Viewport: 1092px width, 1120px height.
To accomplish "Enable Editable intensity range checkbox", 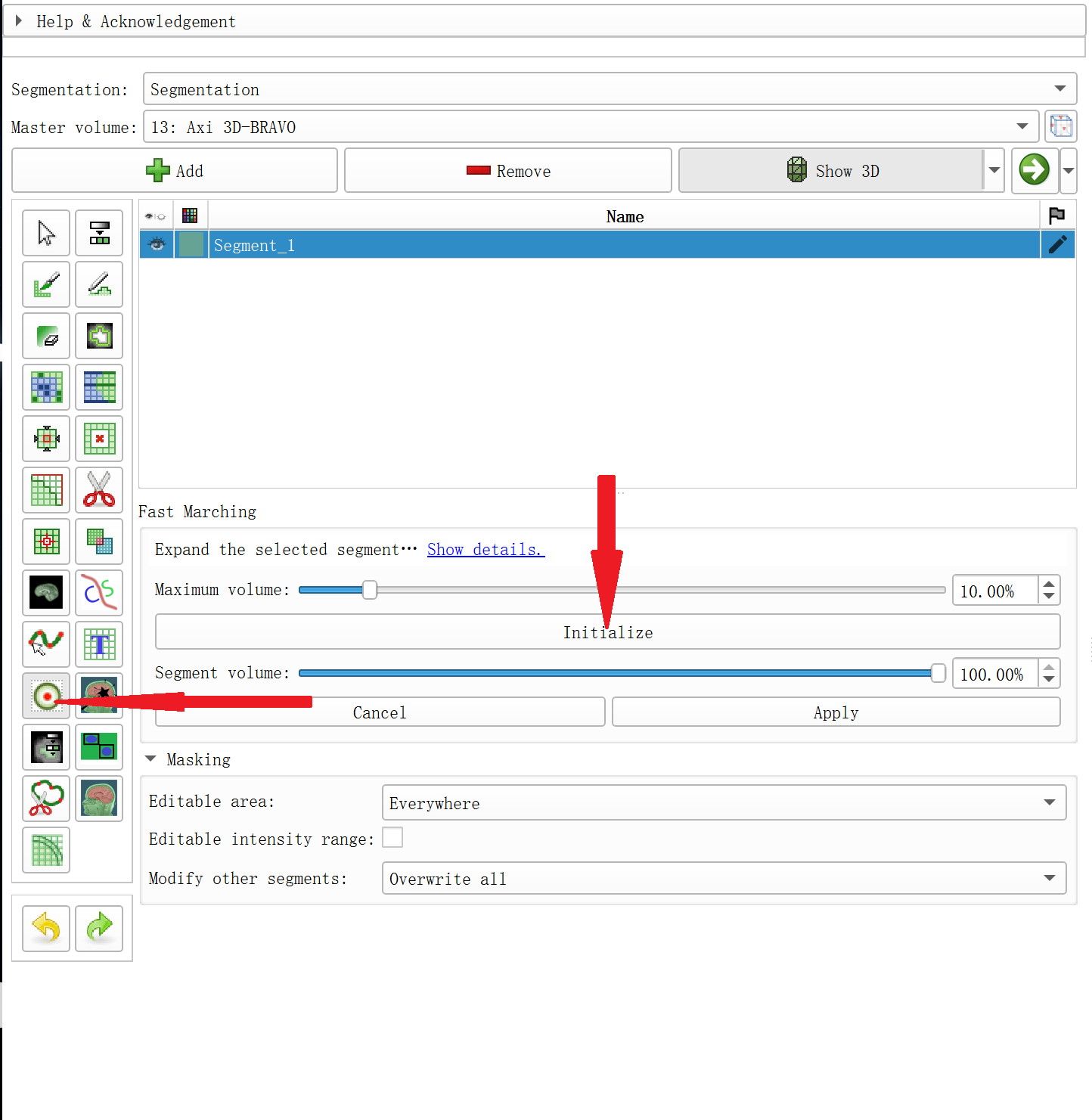I will coord(392,838).
